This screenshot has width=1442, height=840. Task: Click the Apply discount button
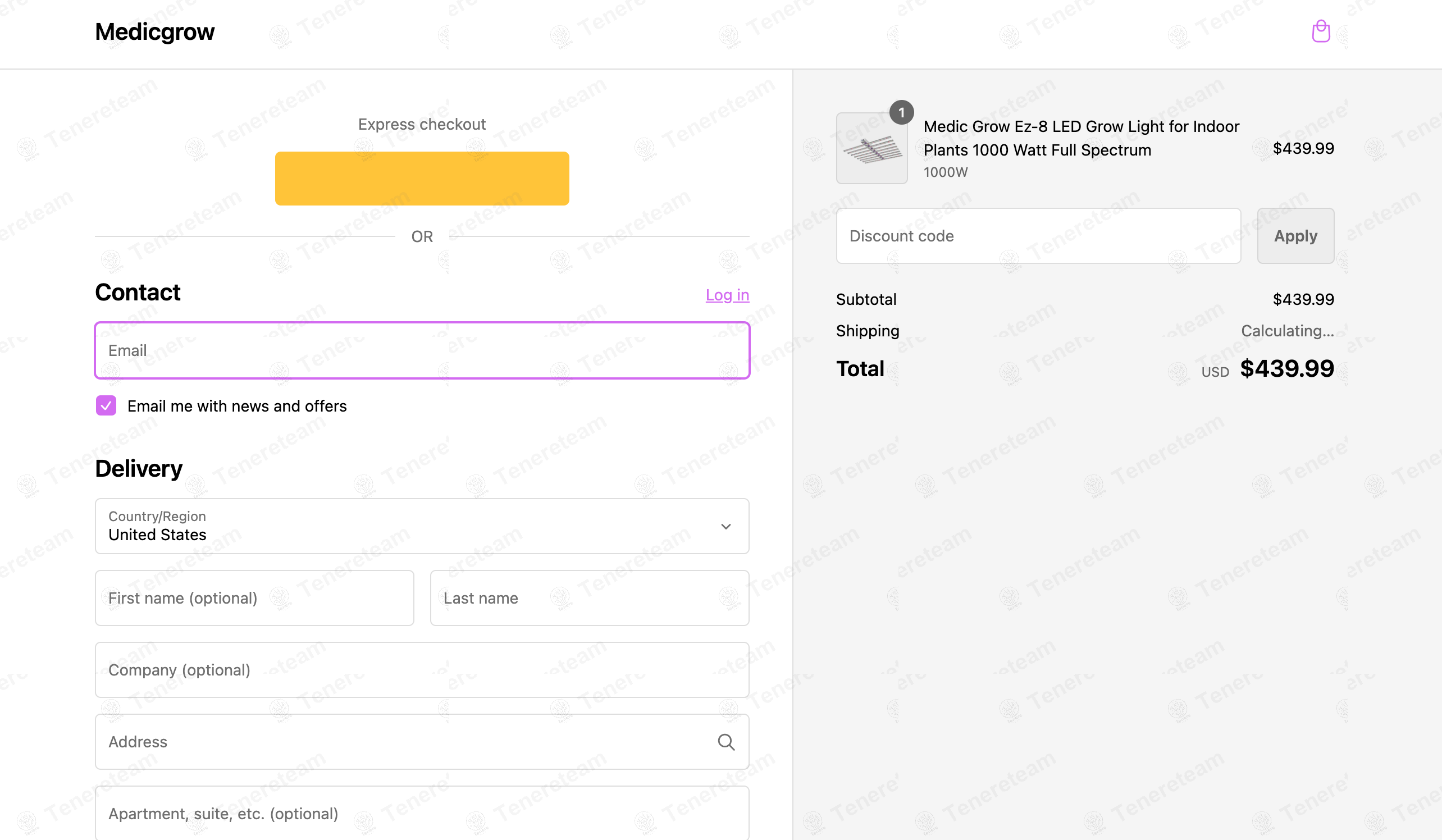point(1295,236)
